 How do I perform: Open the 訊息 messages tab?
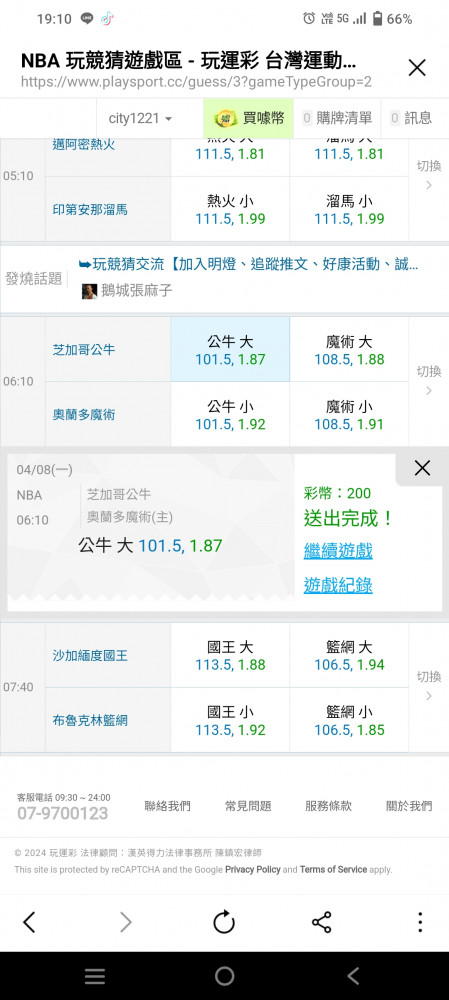411,118
